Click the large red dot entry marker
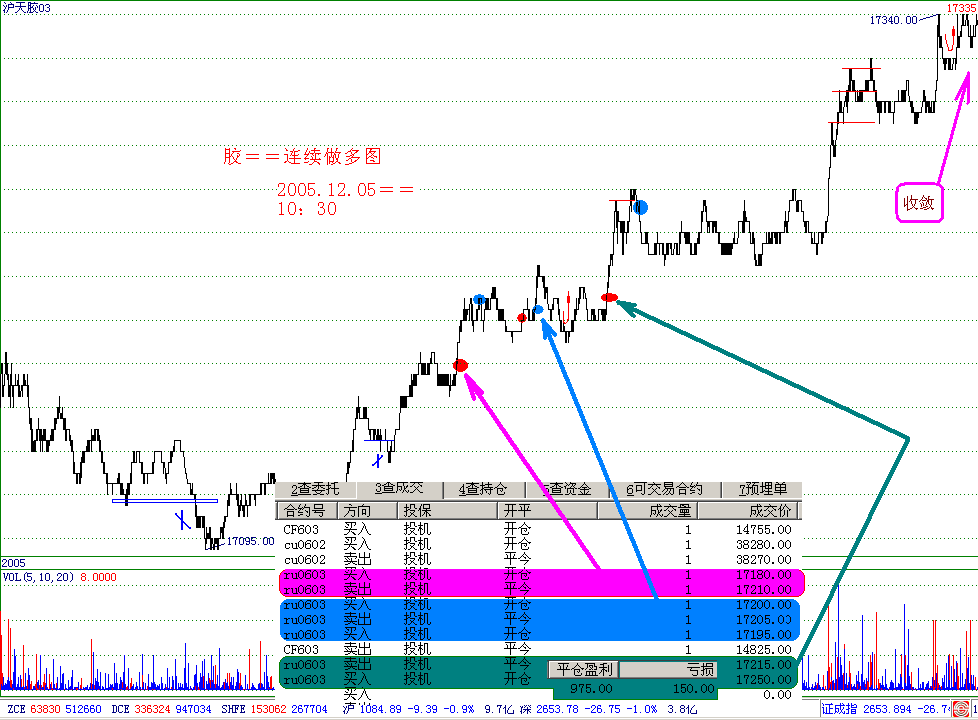The image size is (978, 720). (461, 365)
